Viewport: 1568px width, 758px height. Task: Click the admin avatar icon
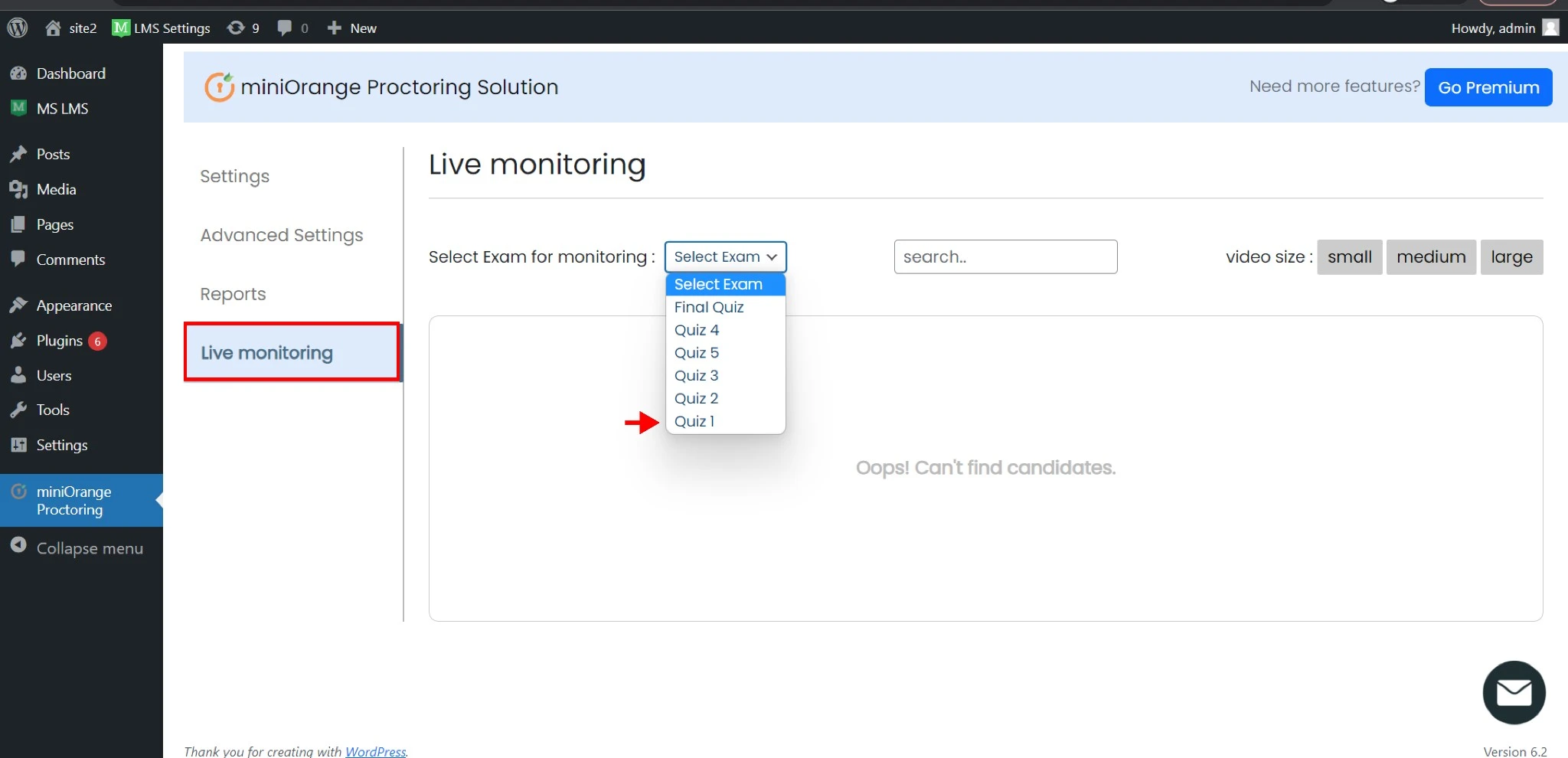pos(1550,28)
